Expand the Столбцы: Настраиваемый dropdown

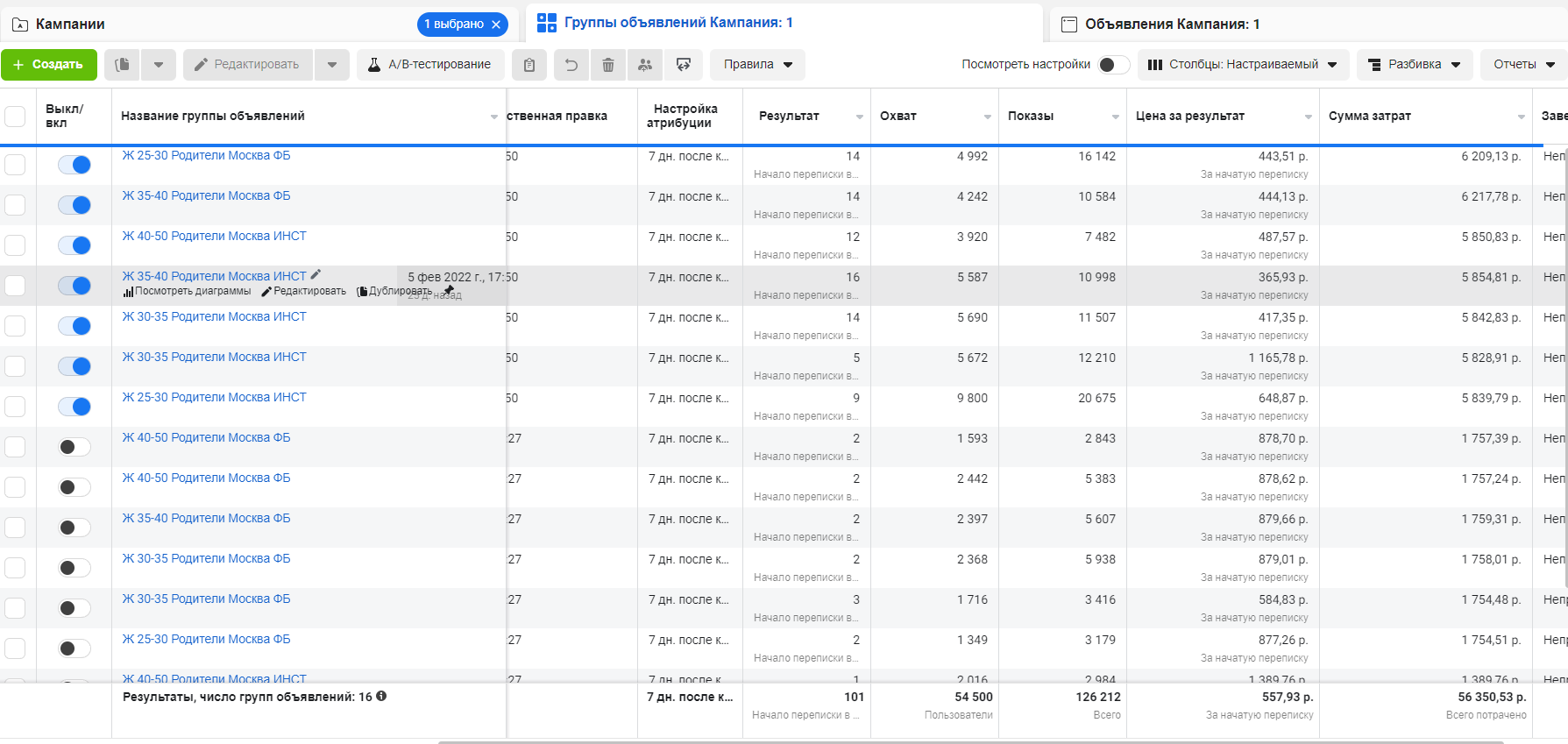[x=1242, y=65]
